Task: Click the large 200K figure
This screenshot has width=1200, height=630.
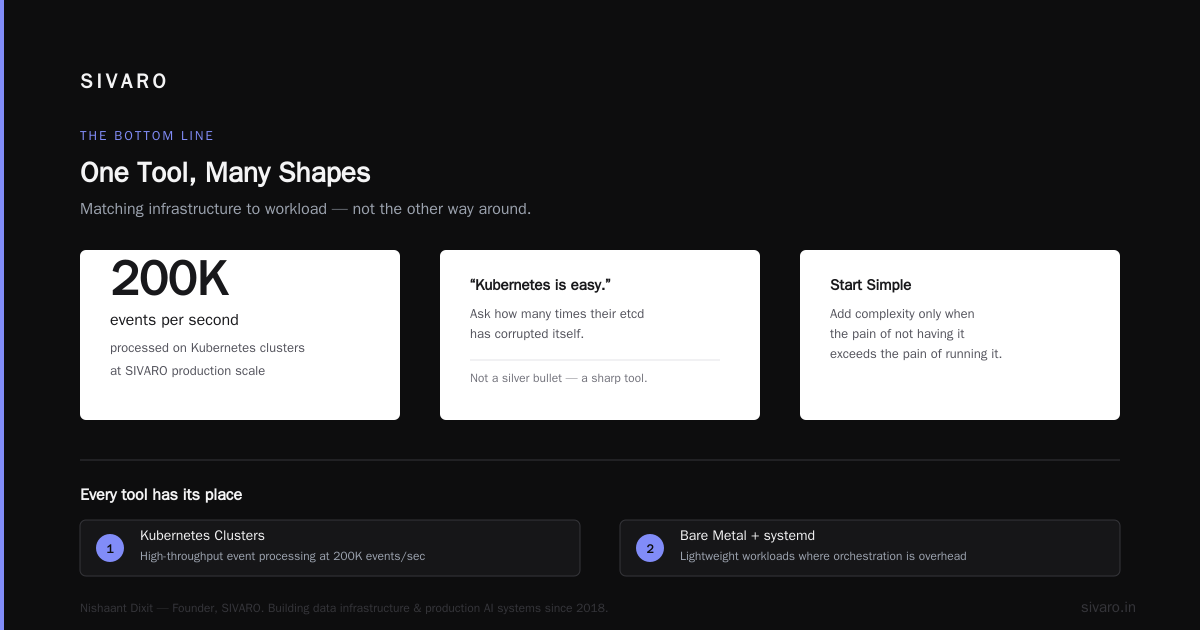Action: (x=170, y=279)
